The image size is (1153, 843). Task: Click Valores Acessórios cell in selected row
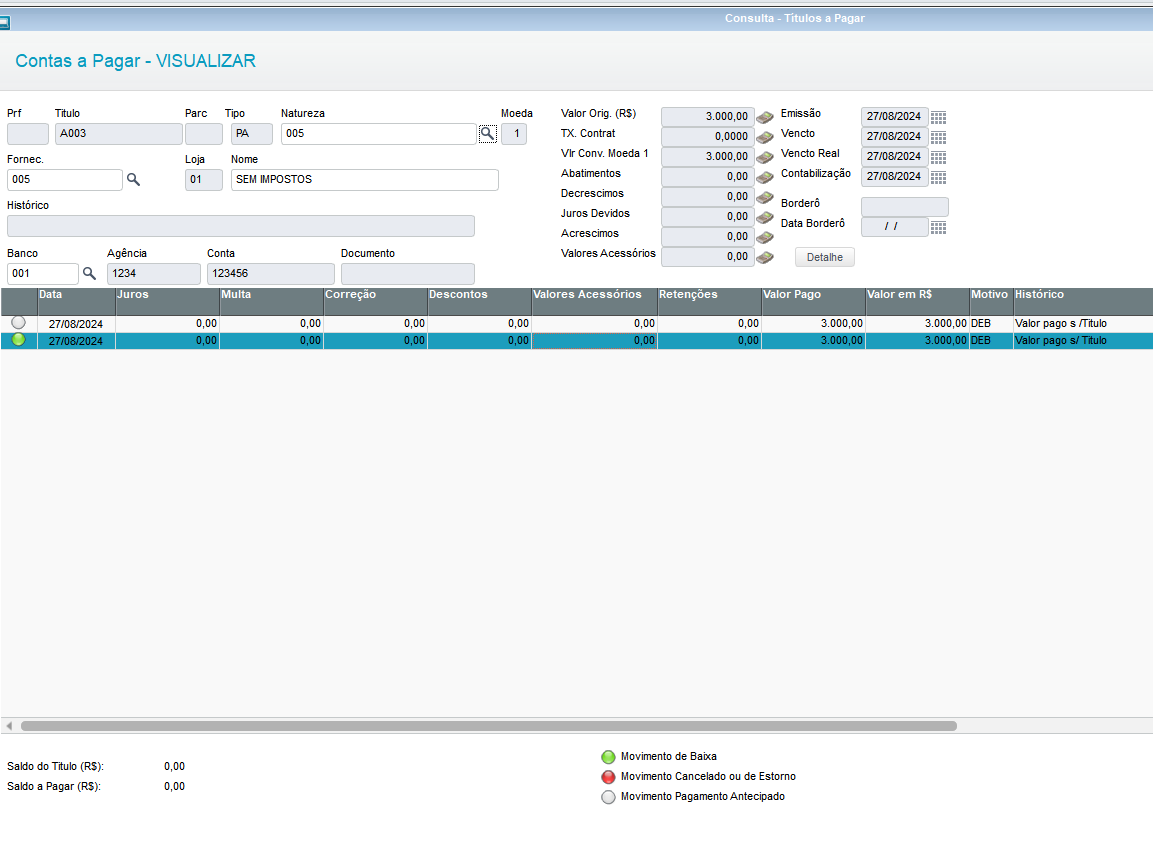pyautogui.click(x=594, y=341)
